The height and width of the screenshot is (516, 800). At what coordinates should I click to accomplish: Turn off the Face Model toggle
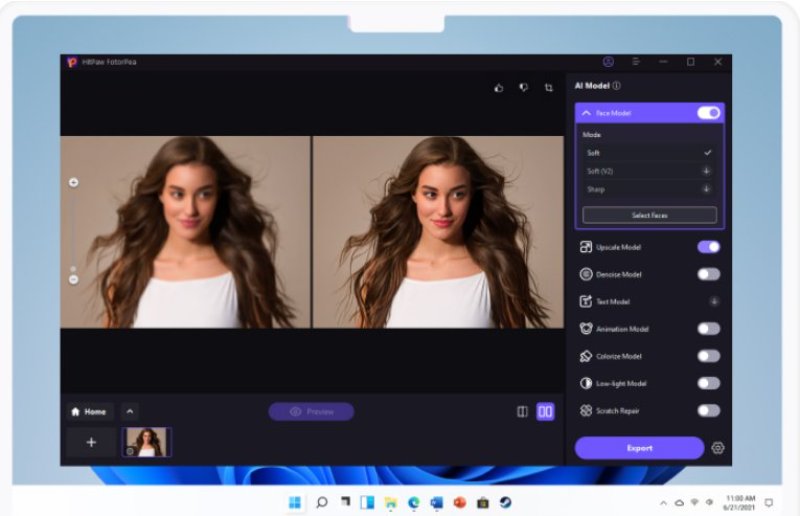[709, 113]
